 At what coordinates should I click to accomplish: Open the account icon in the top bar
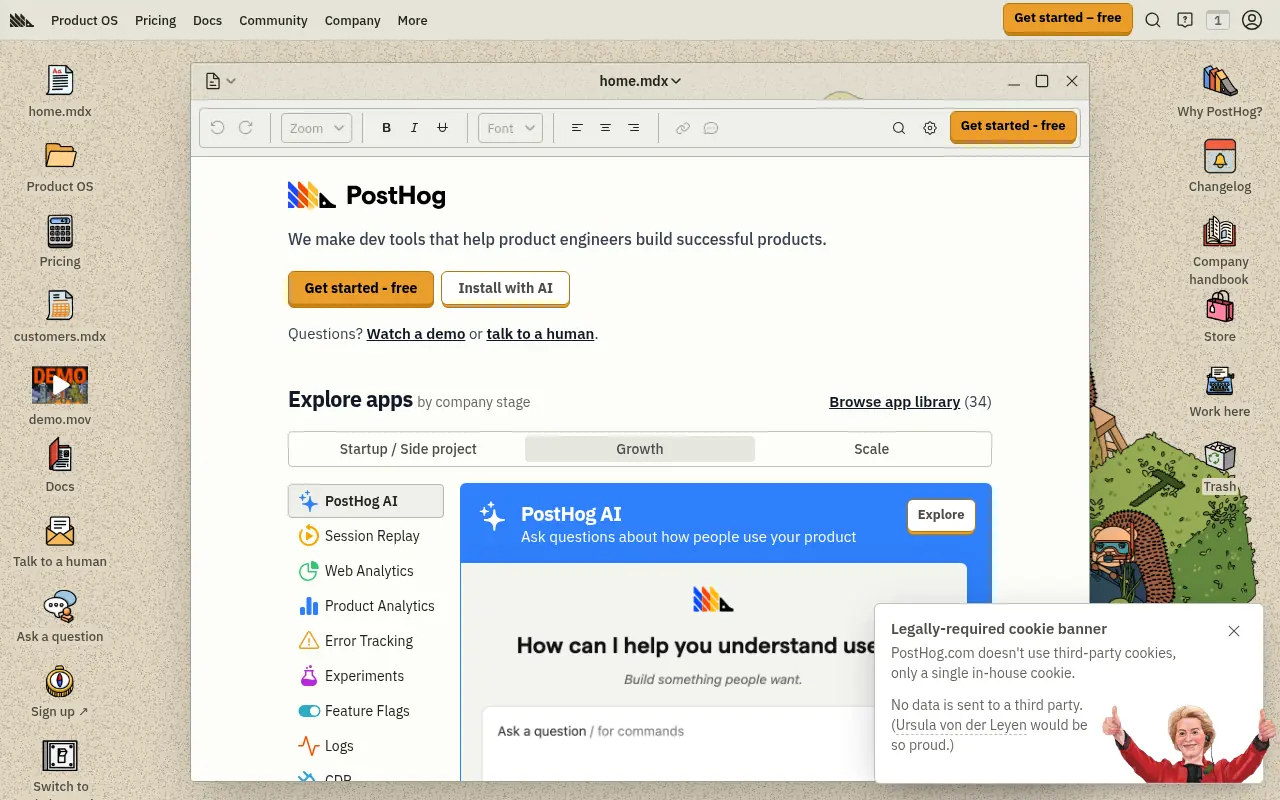pos(1252,20)
